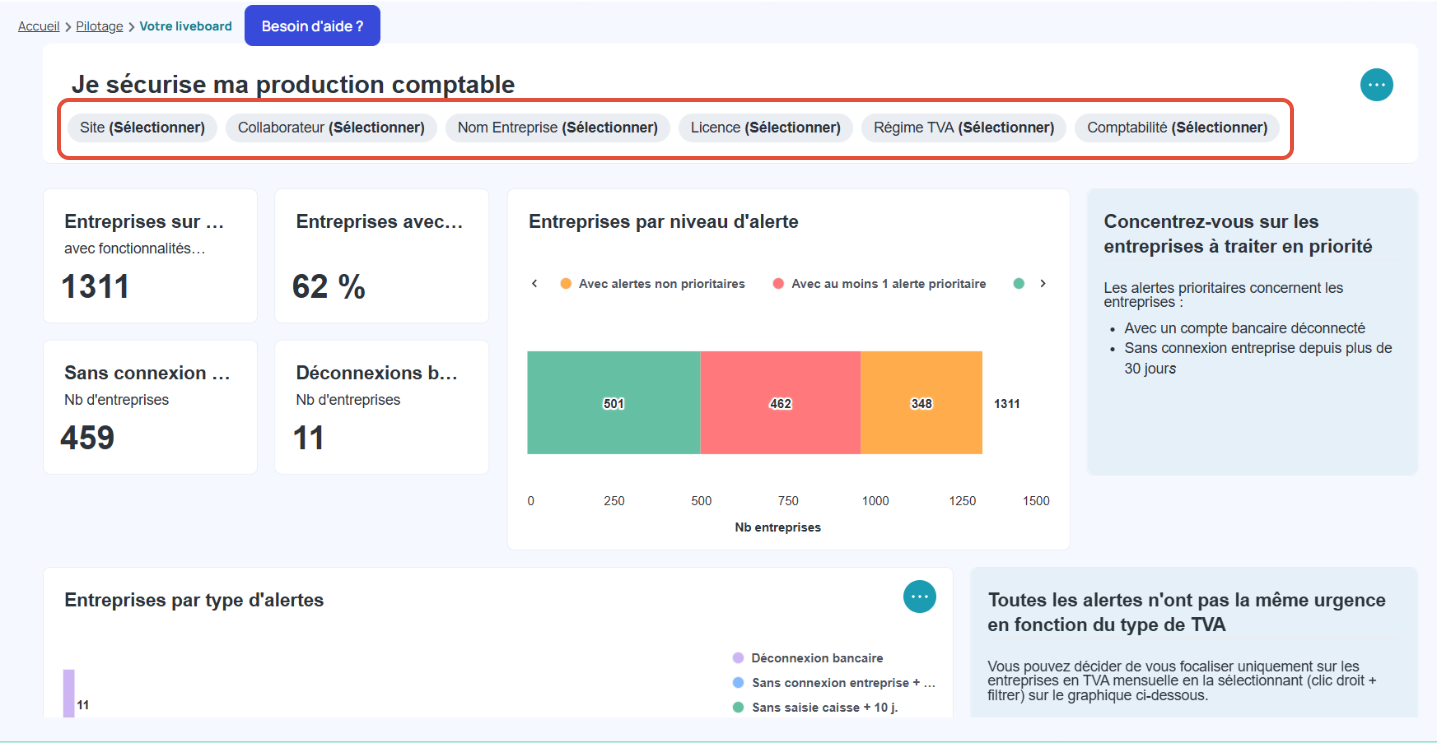The width and height of the screenshot is (1437, 743).
Task: Open the Nom Entreprise filter selector
Action: pyautogui.click(x=557, y=128)
